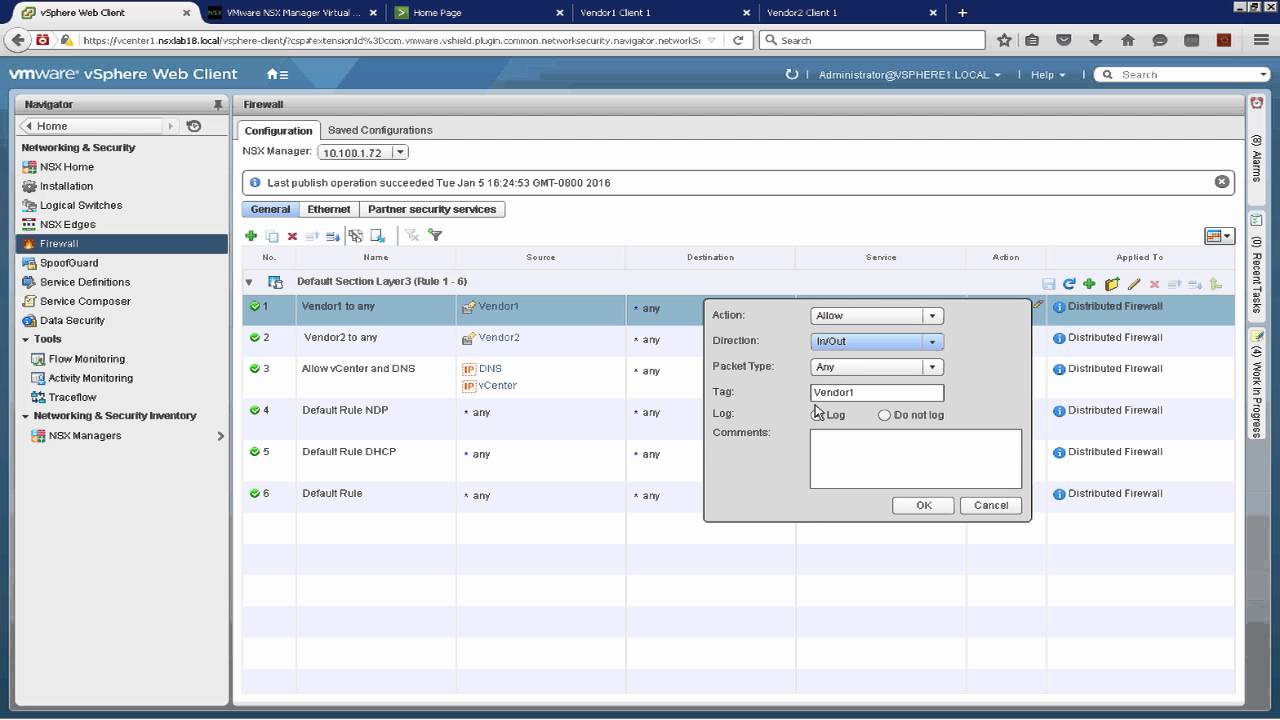The width and height of the screenshot is (1280, 720).
Task: Open the Administrator@VSPHERE1.LOCAL user menu
Action: click(x=909, y=75)
